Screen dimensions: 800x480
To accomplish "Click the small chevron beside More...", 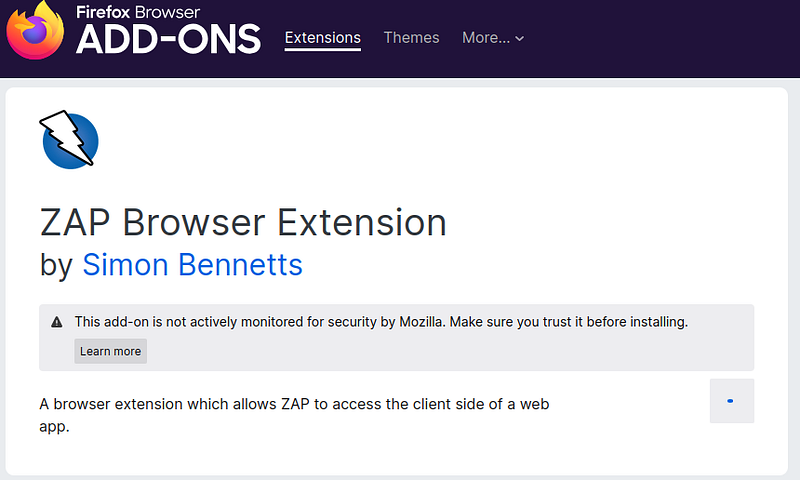I will [x=519, y=38].
